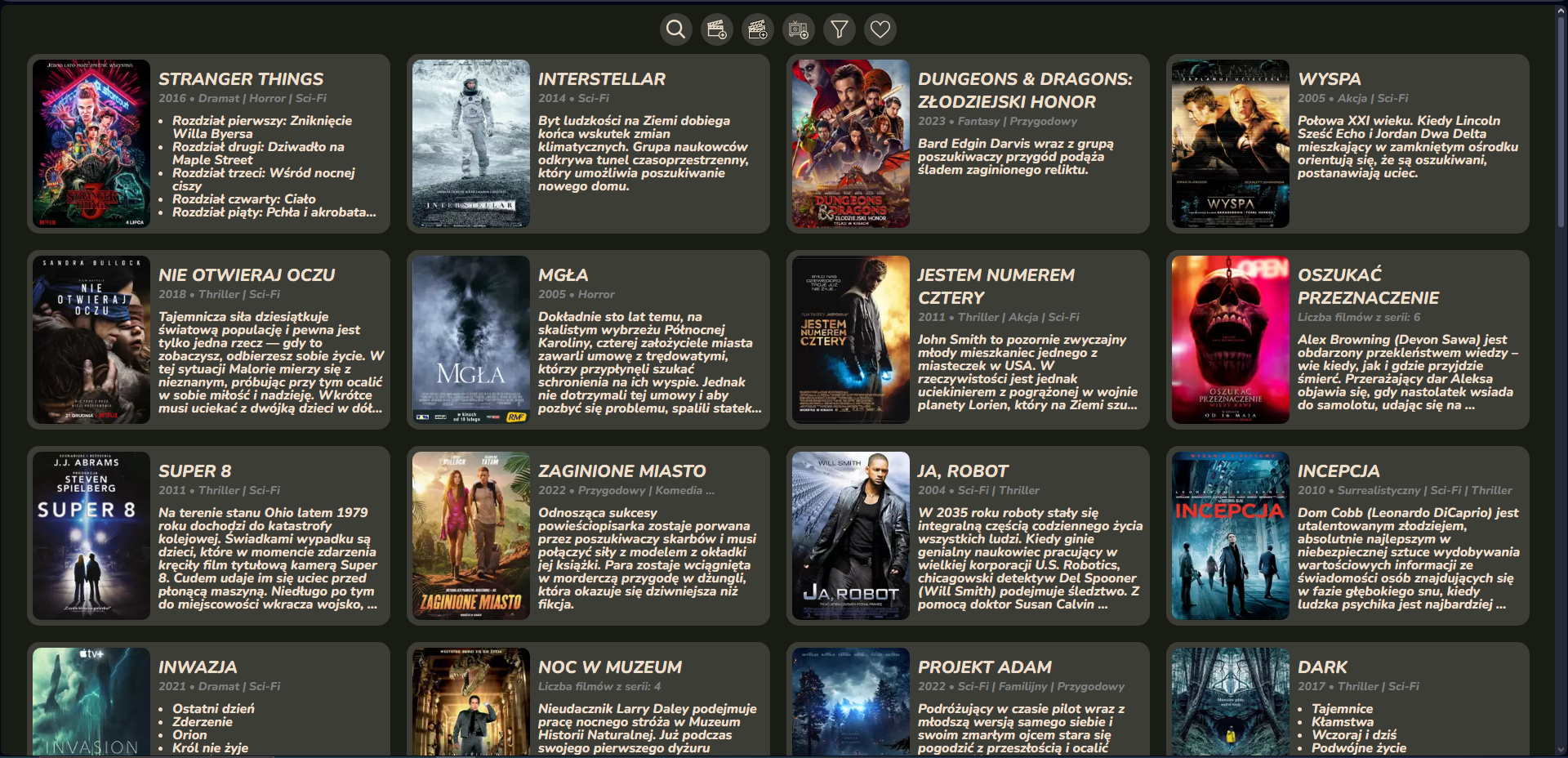Click the NIE OTWIERAJ OCZU title
The image size is (1568, 758).
coord(247,275)
